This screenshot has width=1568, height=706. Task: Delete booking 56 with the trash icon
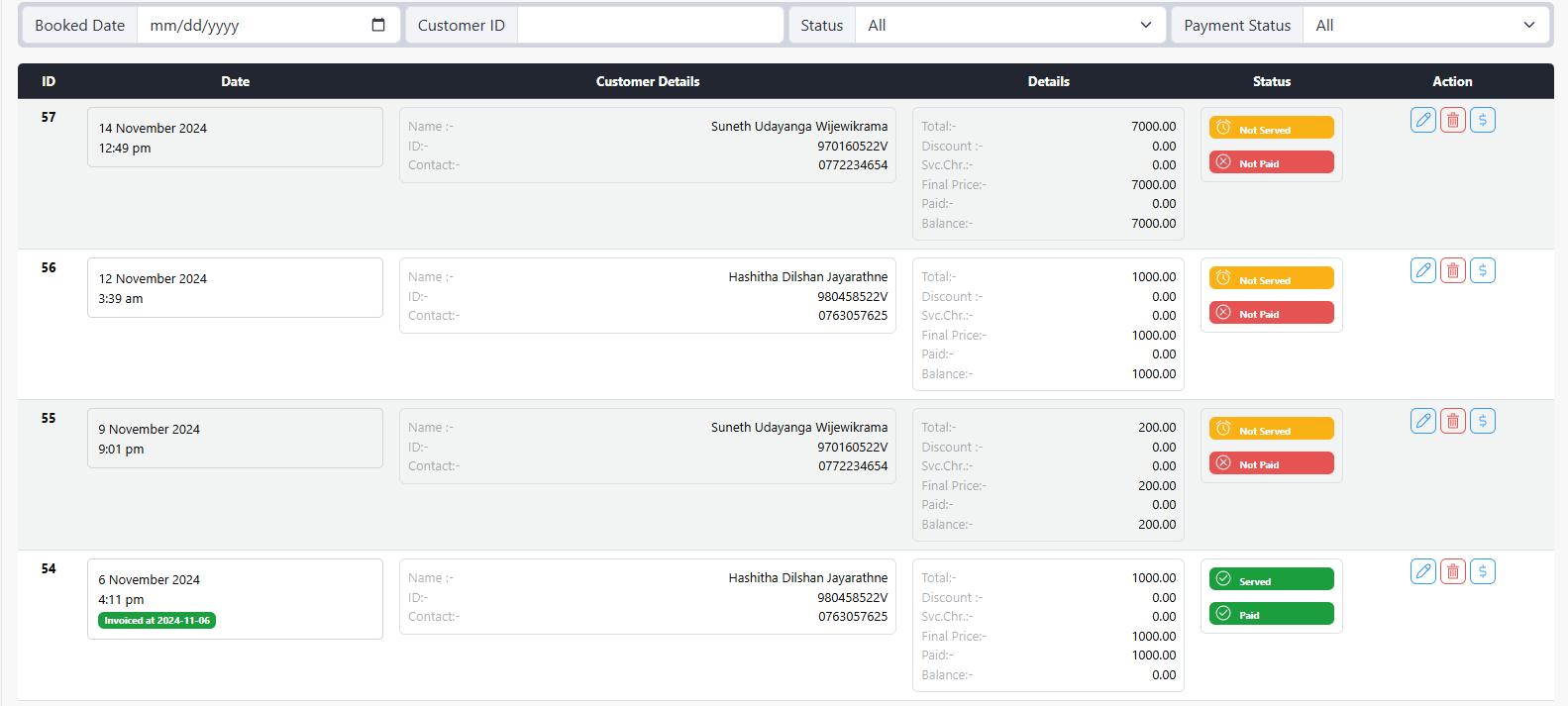[x=1452, y=270]
